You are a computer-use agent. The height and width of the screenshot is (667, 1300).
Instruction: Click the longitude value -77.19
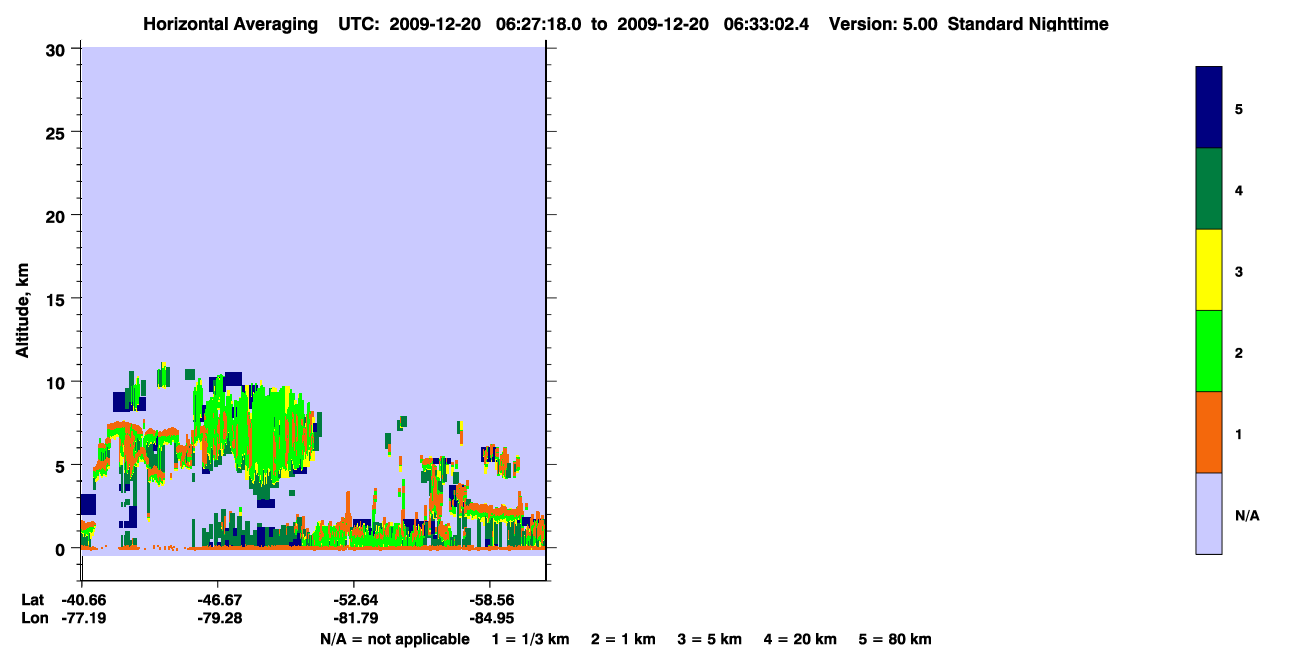click(x=82, y=618)
